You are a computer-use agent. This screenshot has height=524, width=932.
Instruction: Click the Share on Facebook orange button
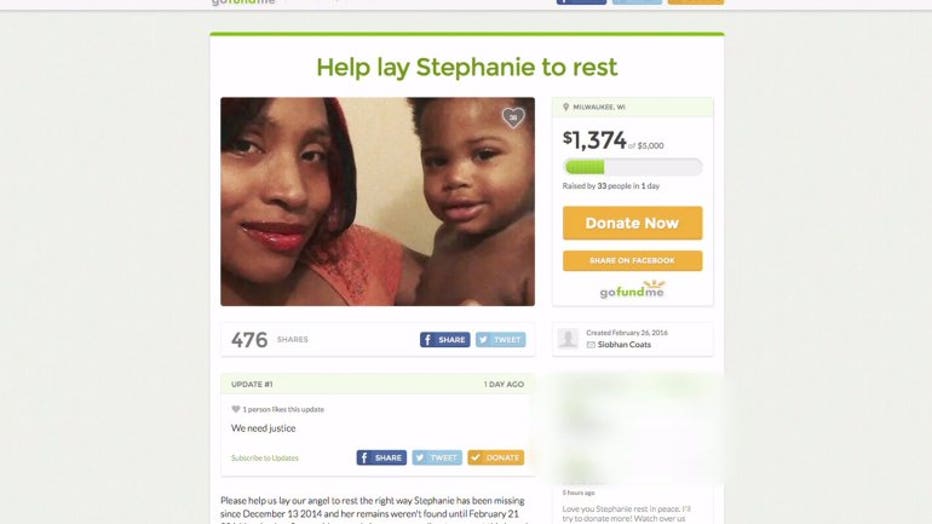pyautogui.click(x=632, y=261)
